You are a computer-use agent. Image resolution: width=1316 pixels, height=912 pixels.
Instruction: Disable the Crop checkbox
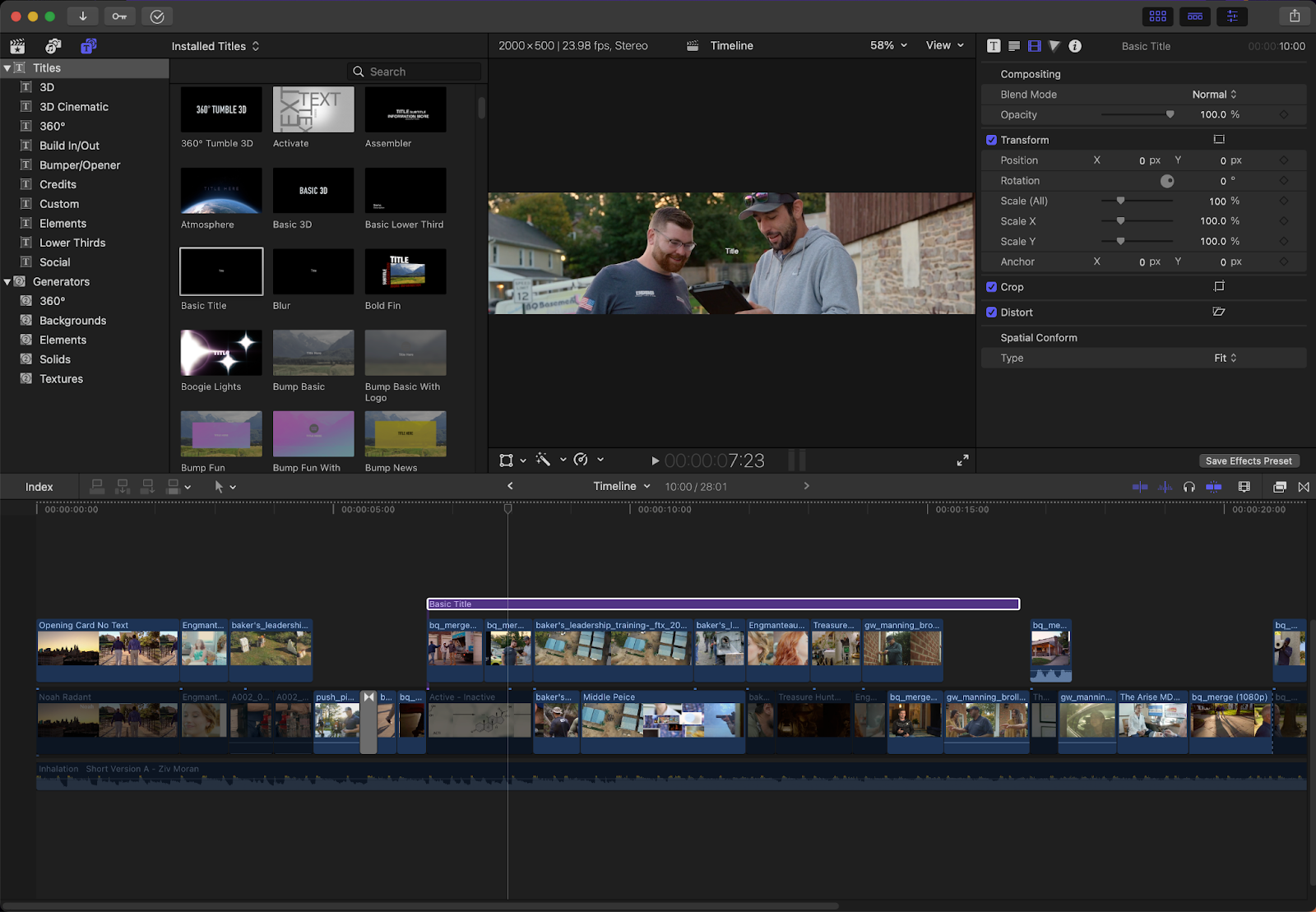[x=991, y=287]
